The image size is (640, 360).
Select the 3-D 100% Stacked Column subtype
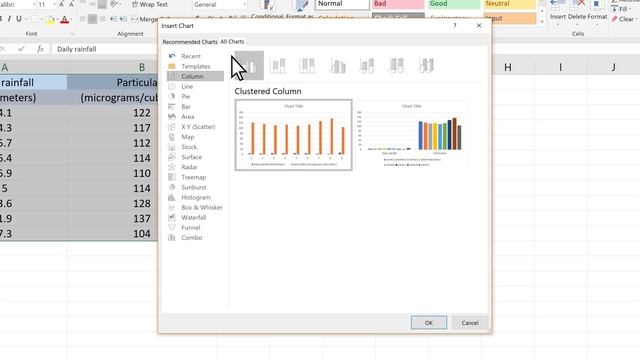[396, 65]
